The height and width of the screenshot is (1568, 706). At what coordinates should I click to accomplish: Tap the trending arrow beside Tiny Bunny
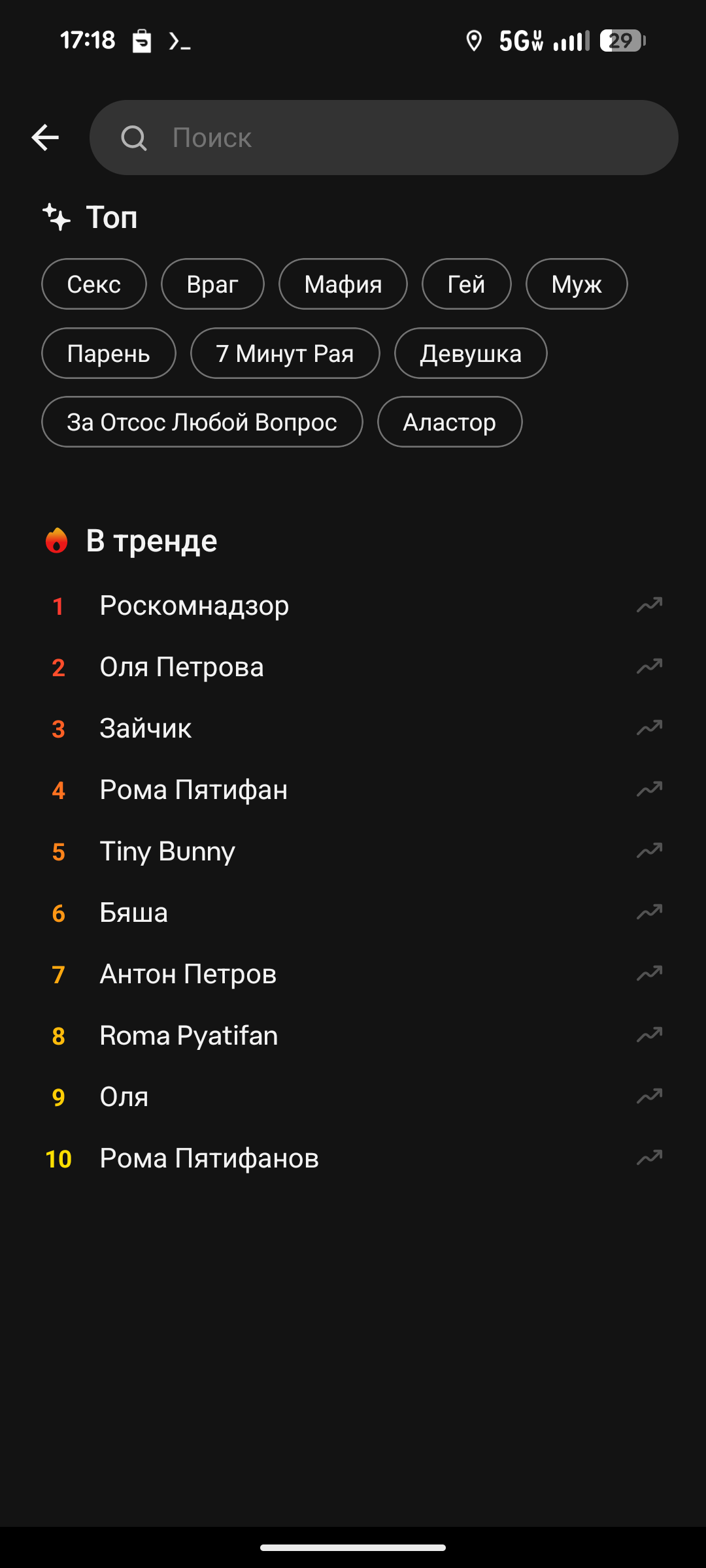[x=649, y=851]
